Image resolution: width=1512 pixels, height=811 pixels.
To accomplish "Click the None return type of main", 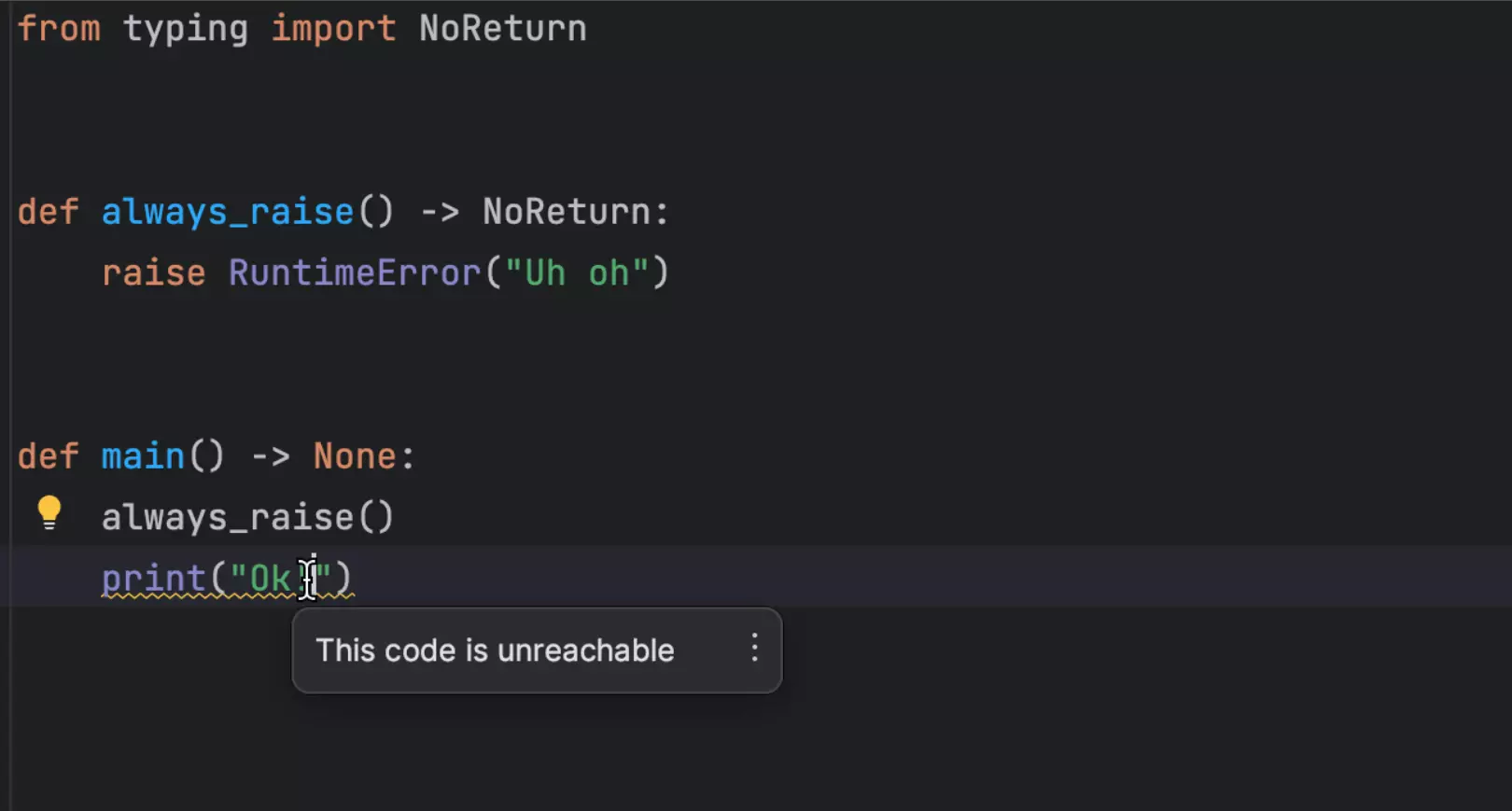I will click(355, 456).
